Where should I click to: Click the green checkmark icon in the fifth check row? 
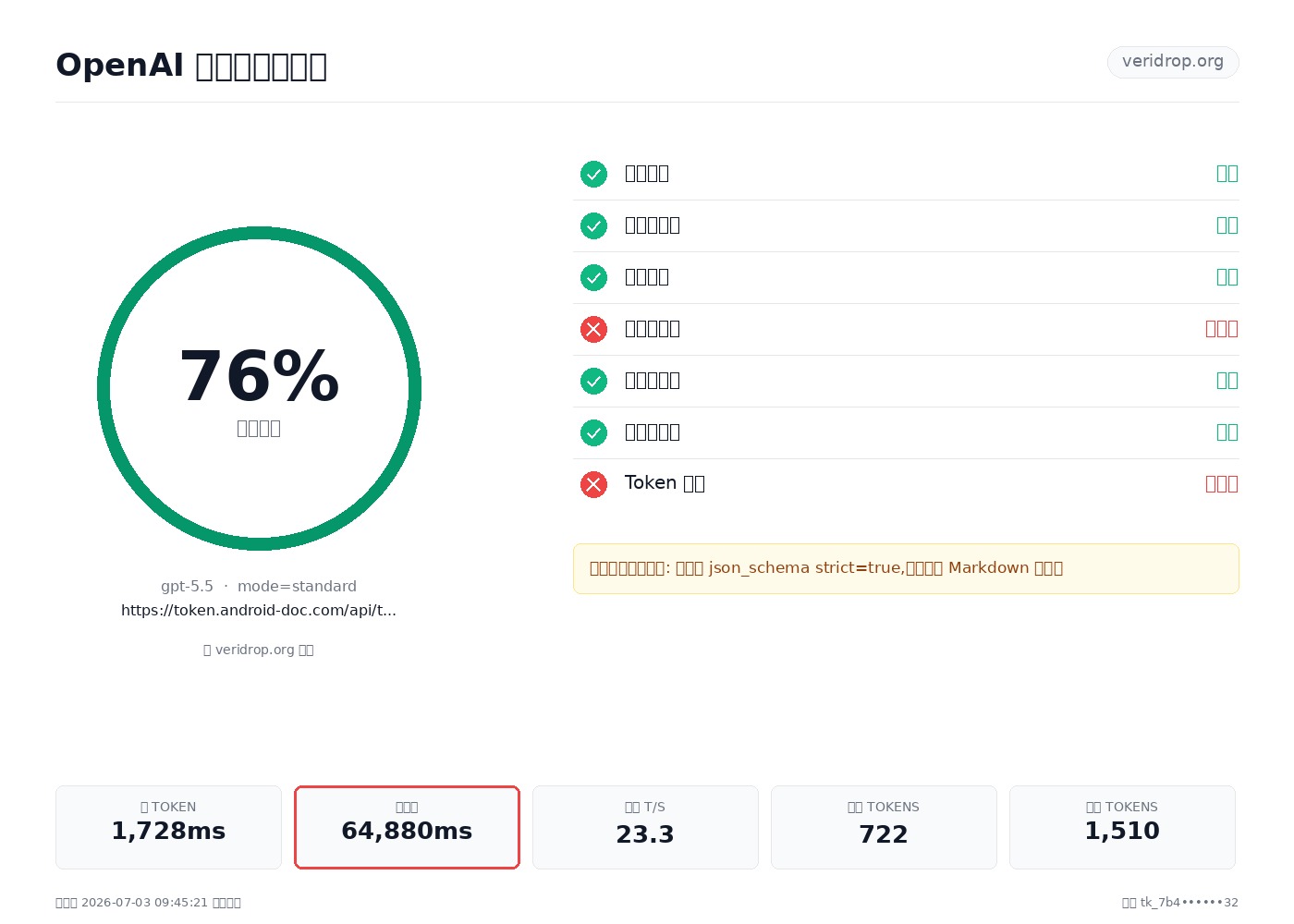coord(593,381)
